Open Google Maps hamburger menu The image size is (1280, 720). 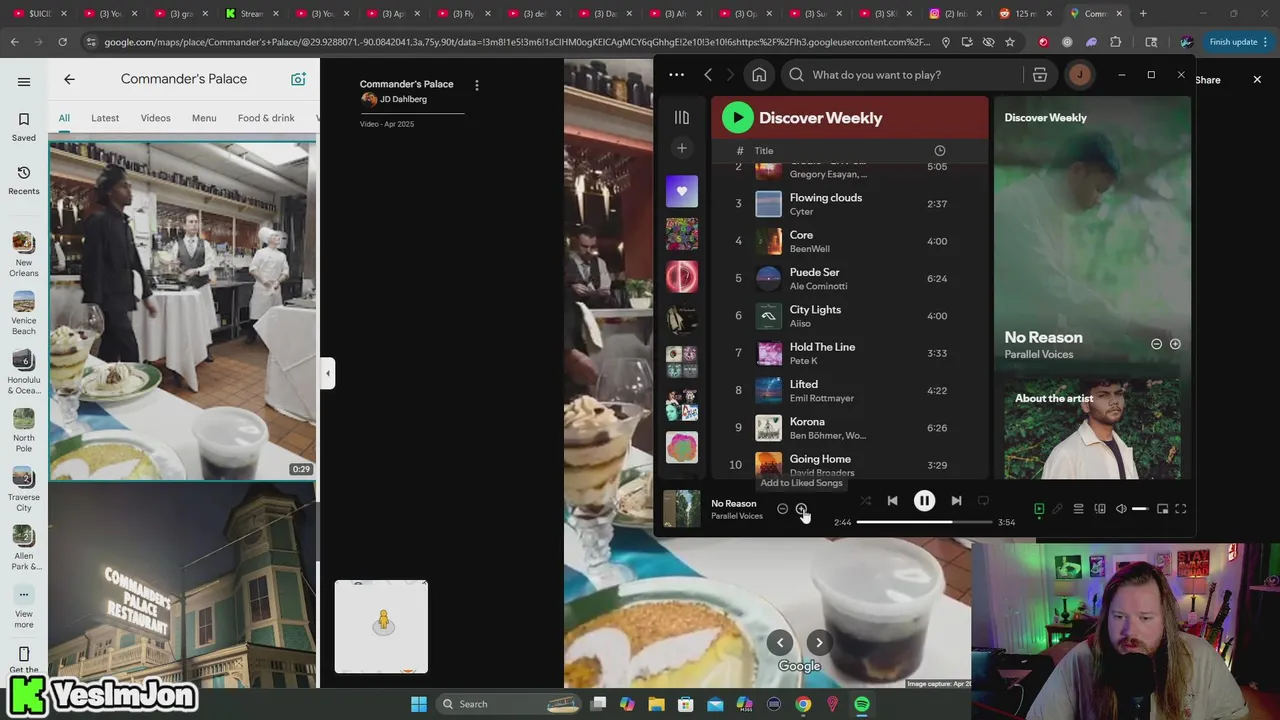24,82
